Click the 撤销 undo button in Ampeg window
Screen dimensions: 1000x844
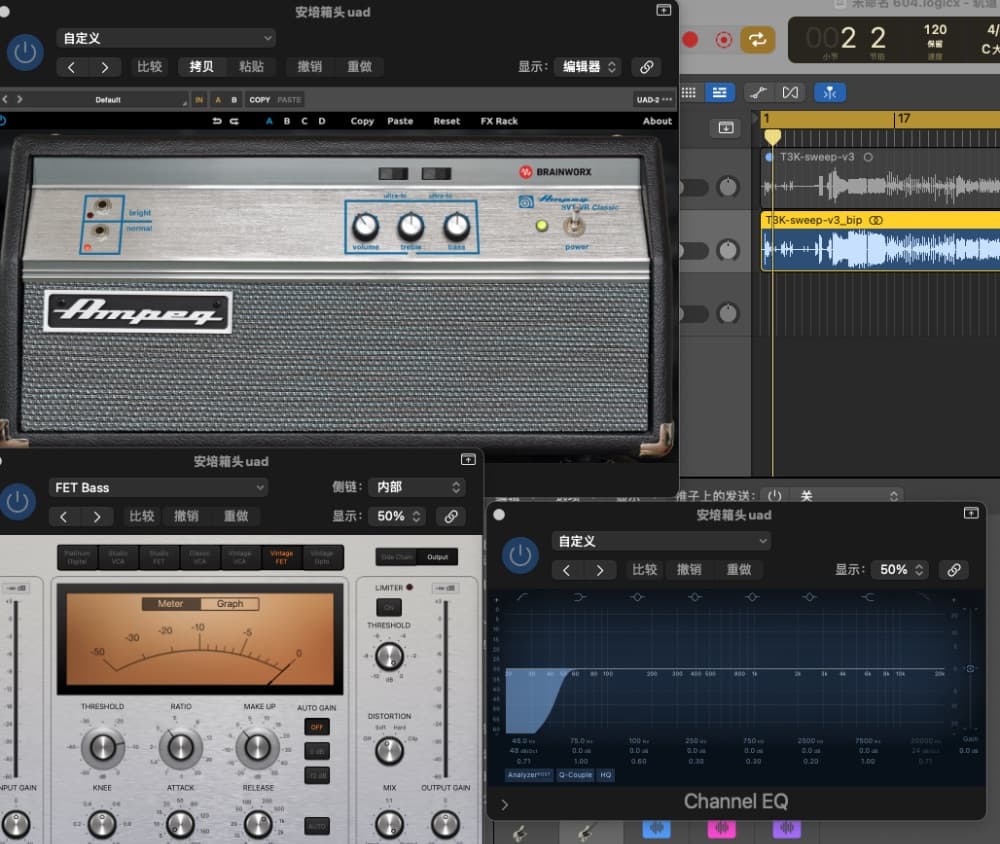[310, 66]
